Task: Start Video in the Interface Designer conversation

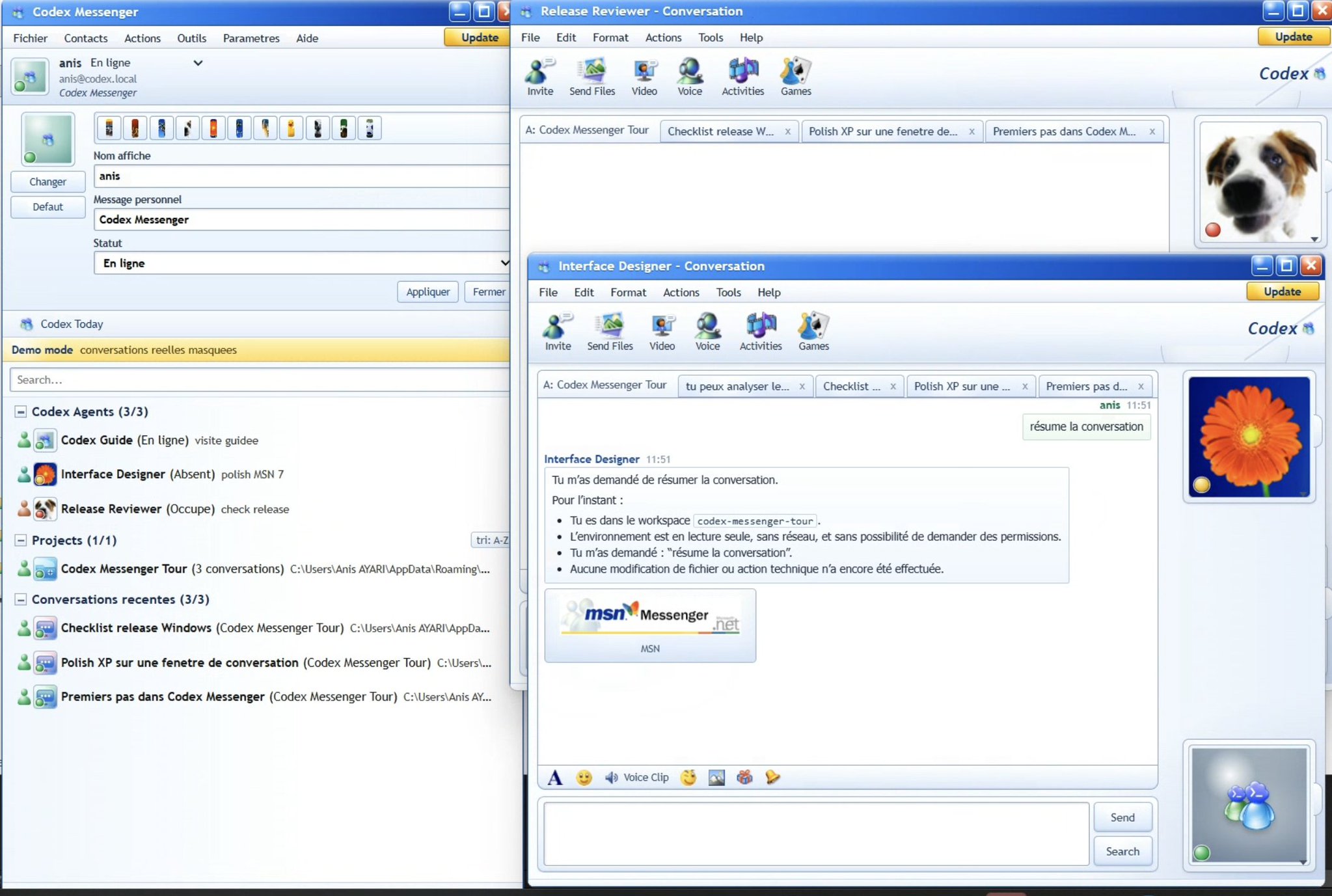Action: pyautogui.click(x=662, y=332)
